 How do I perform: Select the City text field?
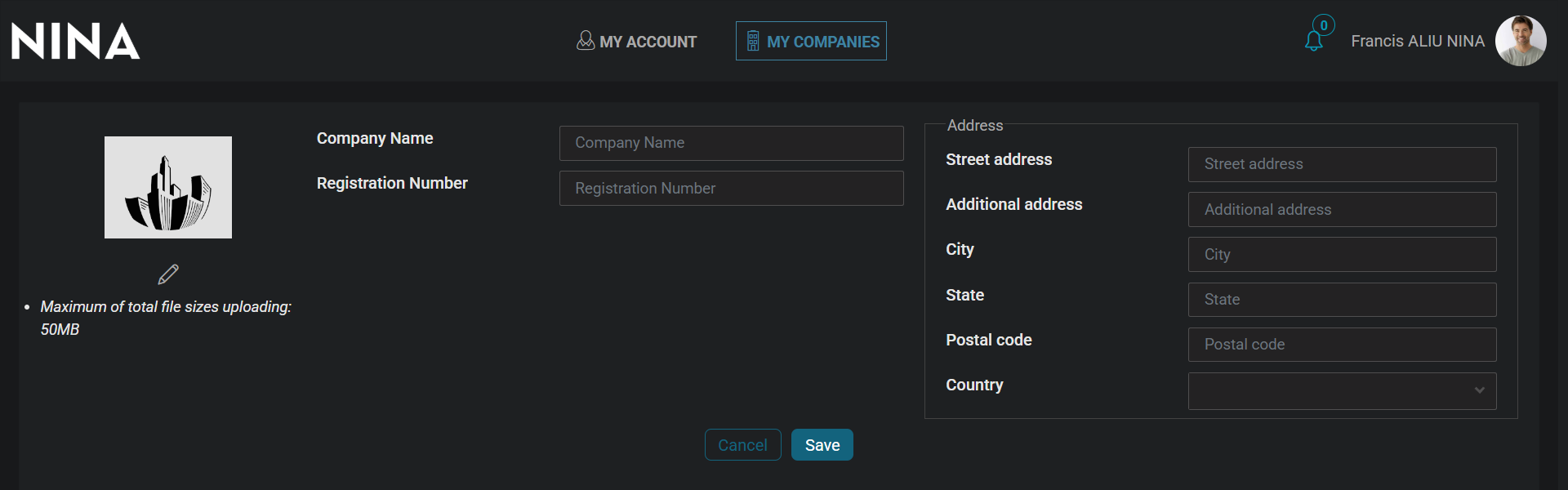coord(1342,255)
